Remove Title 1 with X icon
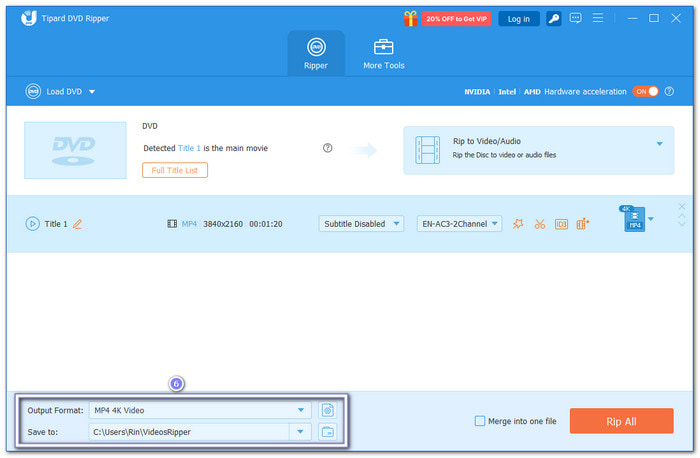 click(682, 206)
